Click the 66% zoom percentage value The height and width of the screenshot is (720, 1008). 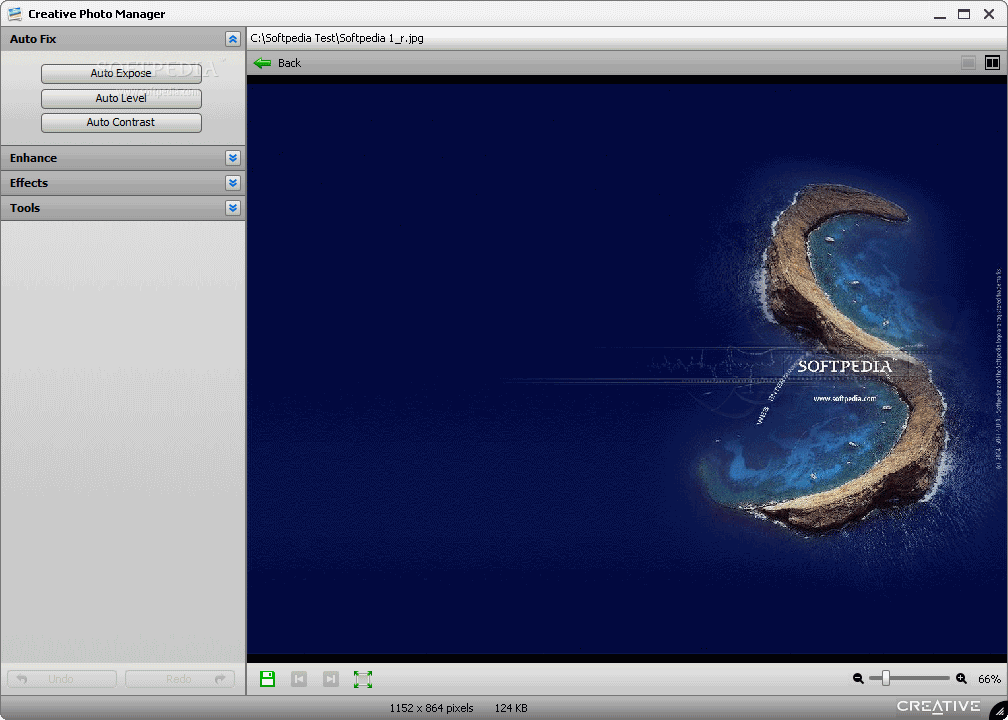pos(989,679)
